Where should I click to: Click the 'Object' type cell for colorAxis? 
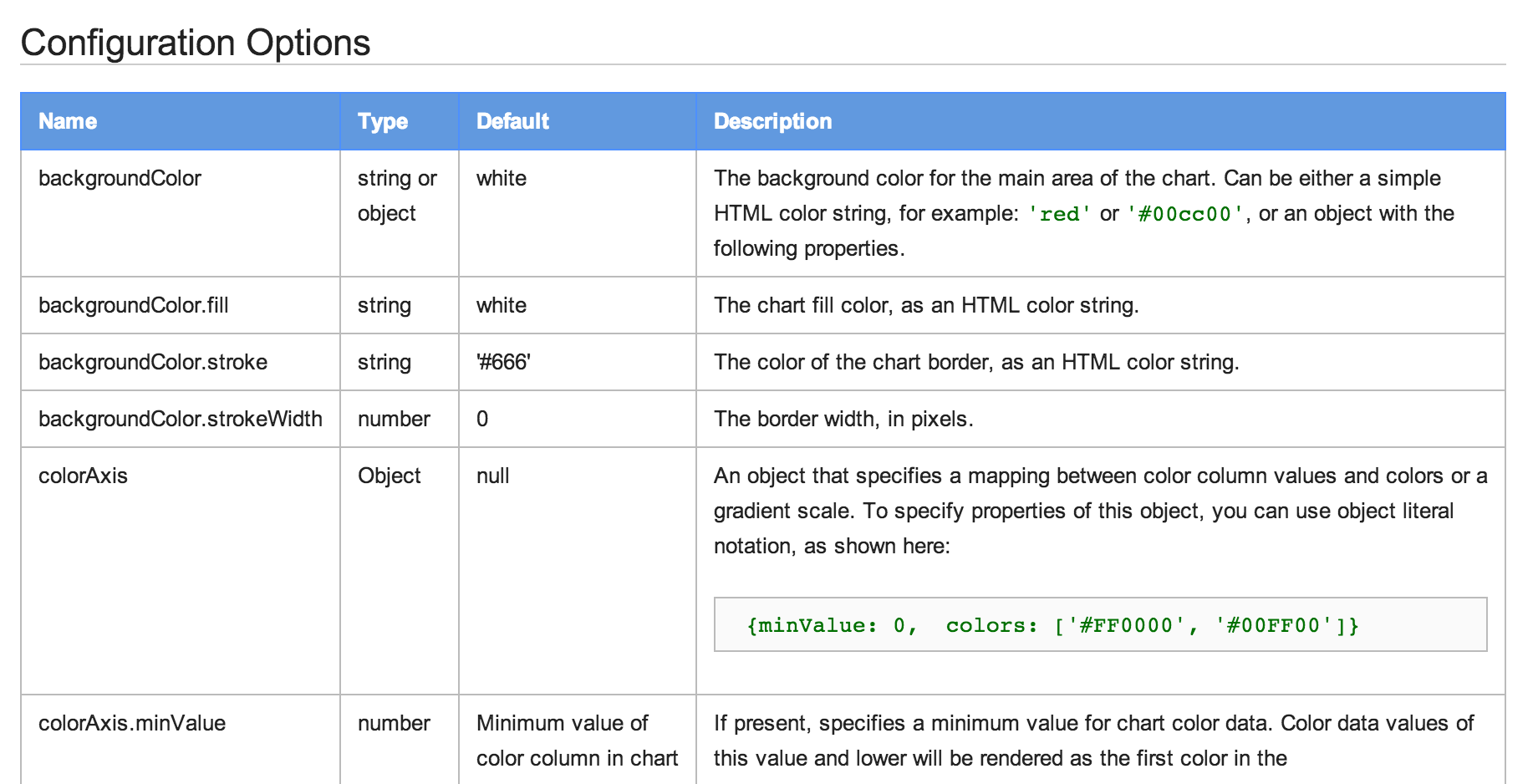point(389,476)
